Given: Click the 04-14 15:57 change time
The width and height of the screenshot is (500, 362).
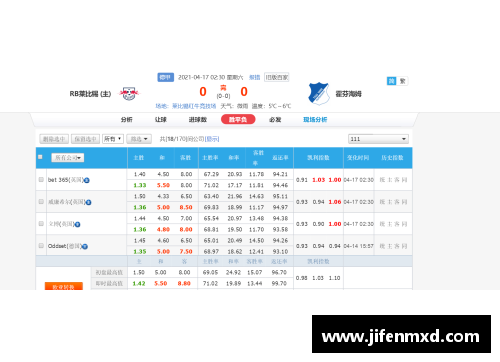Looking at the screenshot, I should pos(359,246).
